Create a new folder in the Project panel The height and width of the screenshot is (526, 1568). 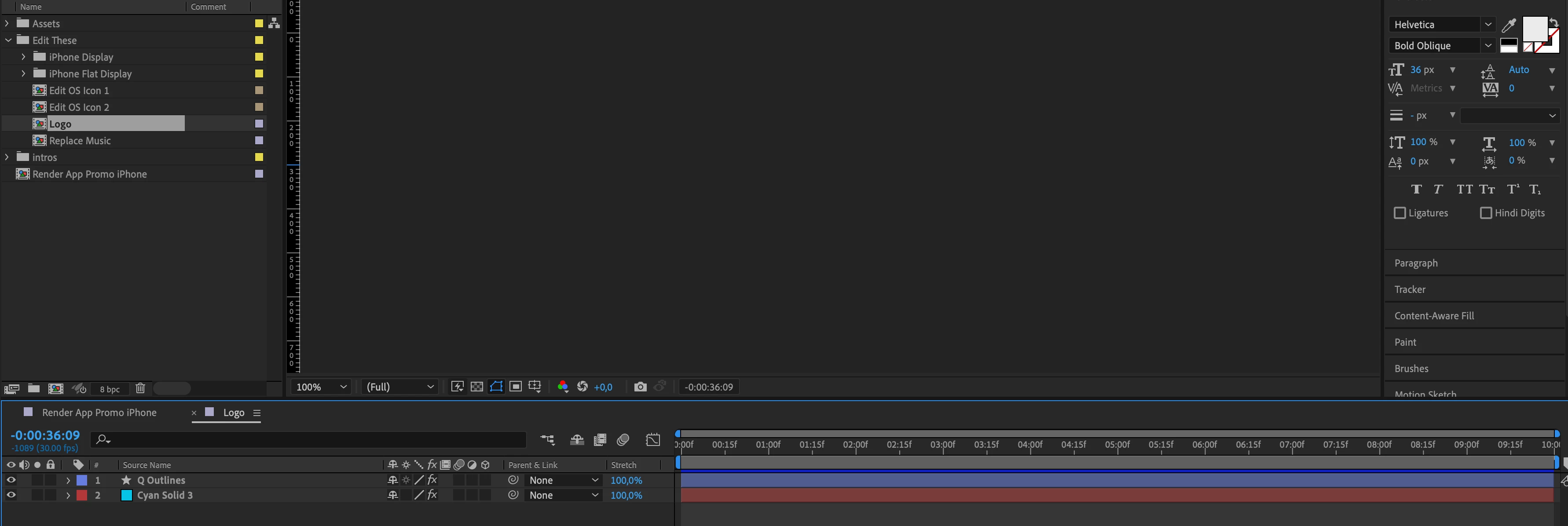[34, 388]
